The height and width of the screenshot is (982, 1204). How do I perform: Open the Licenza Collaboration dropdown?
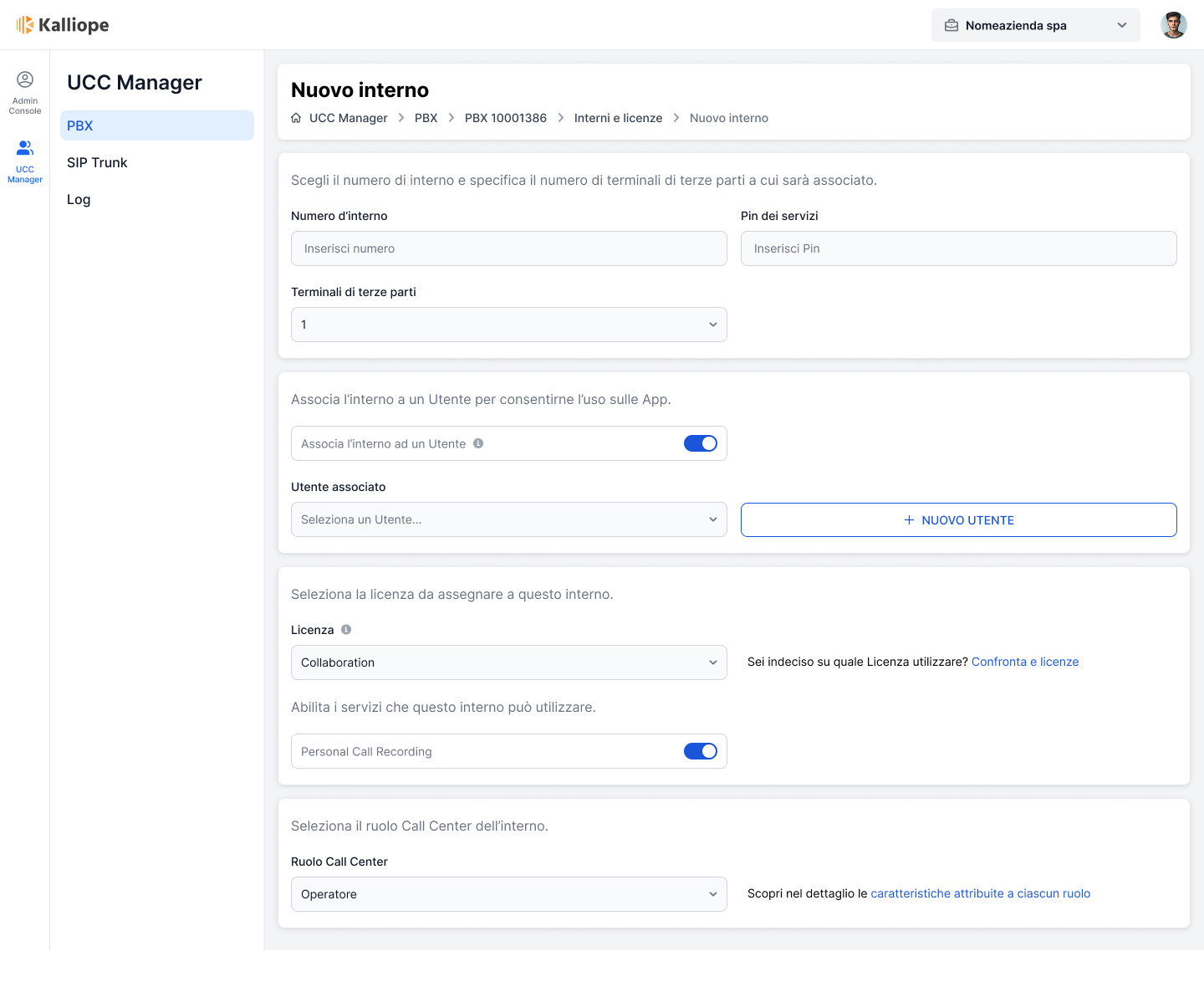[508, 662]
